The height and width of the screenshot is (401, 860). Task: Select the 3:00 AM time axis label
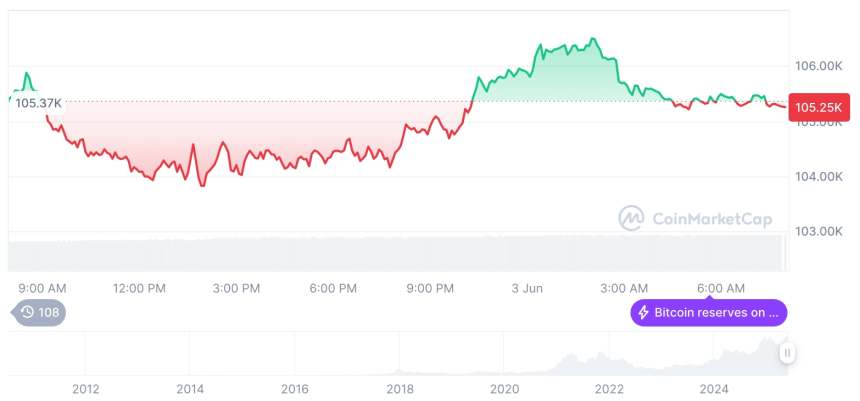click(624, 288)
